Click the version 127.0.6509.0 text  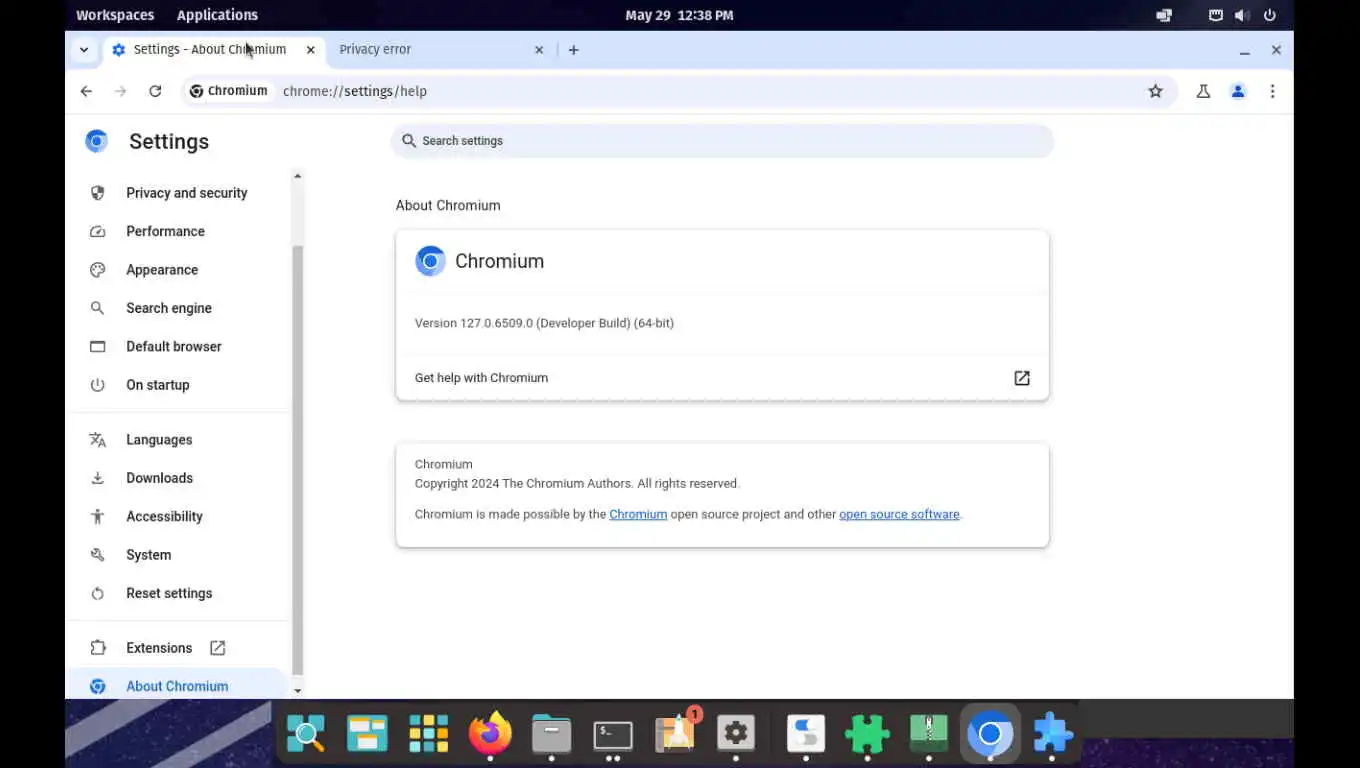click(x=544, y=323)
